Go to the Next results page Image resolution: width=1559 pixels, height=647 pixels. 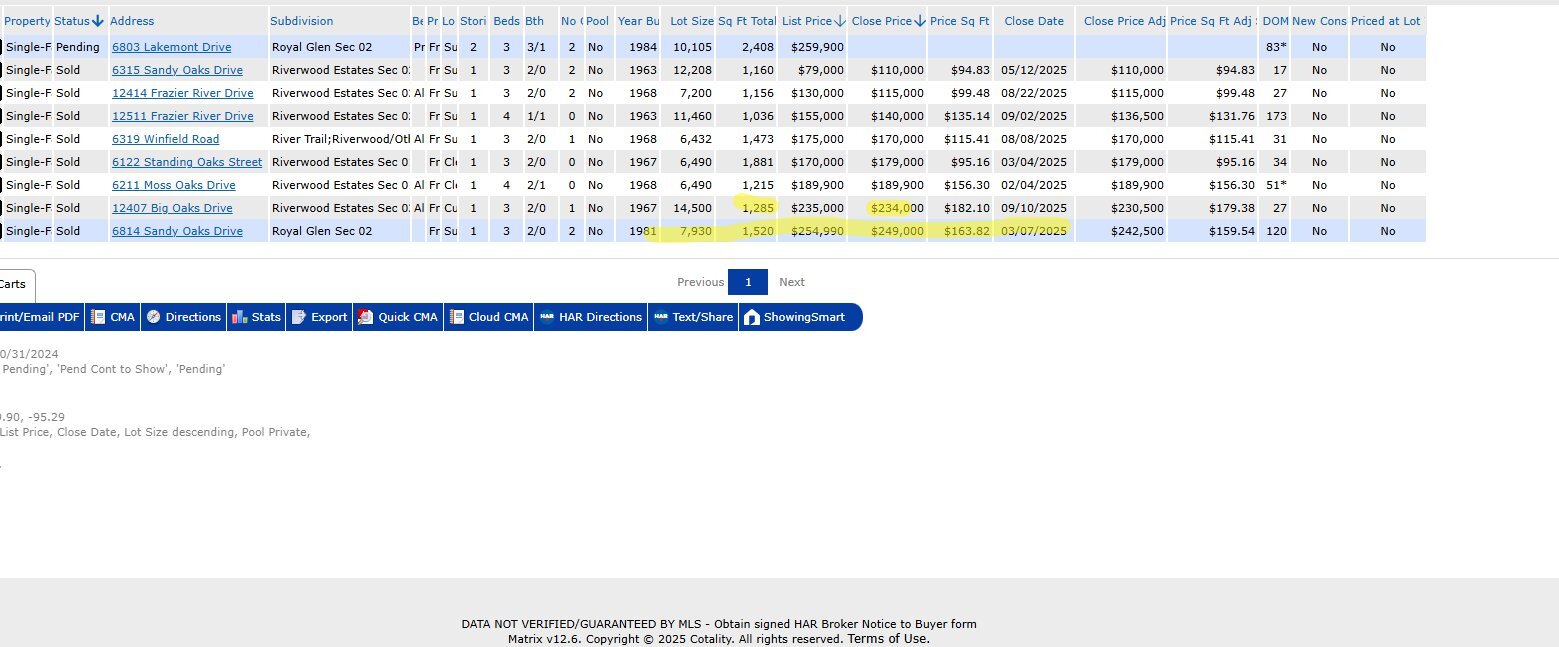tap(791, 282)
